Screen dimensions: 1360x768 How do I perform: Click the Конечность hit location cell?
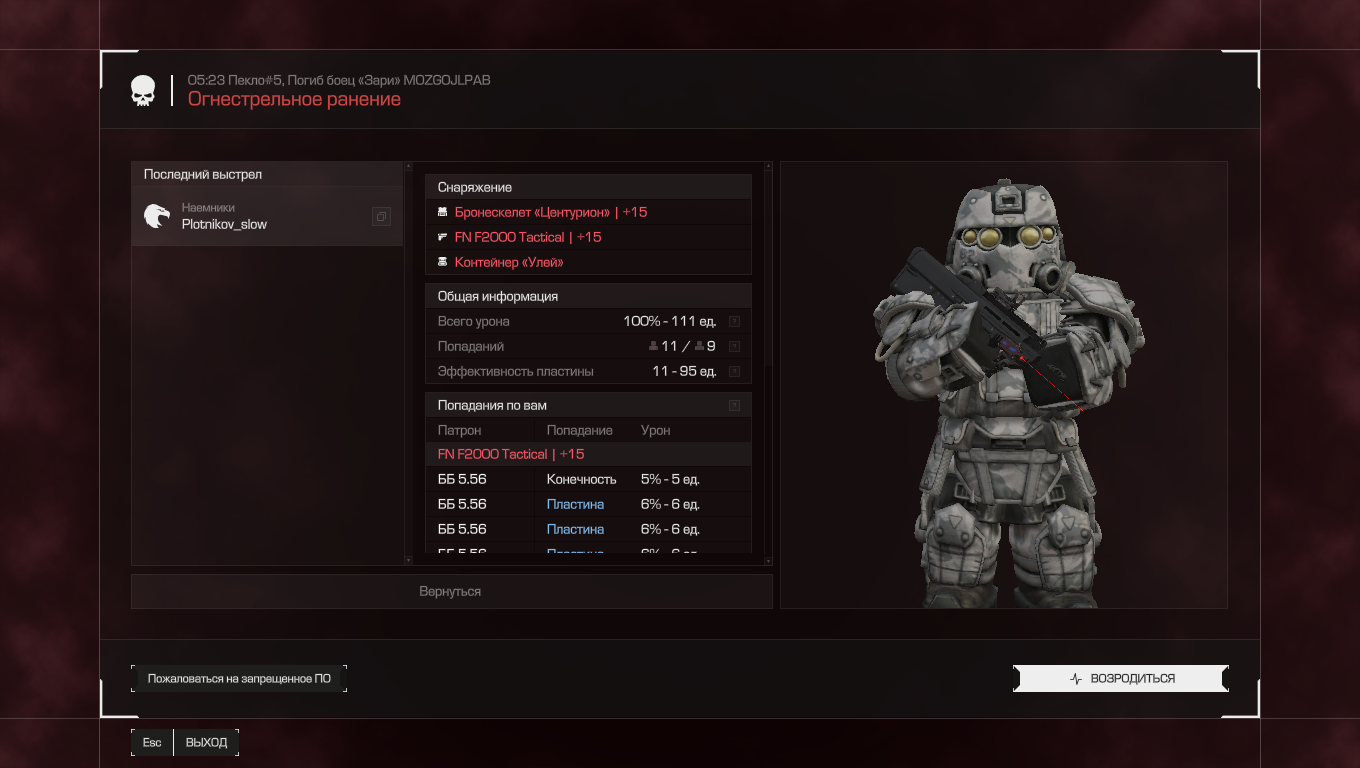coord(581,479)
